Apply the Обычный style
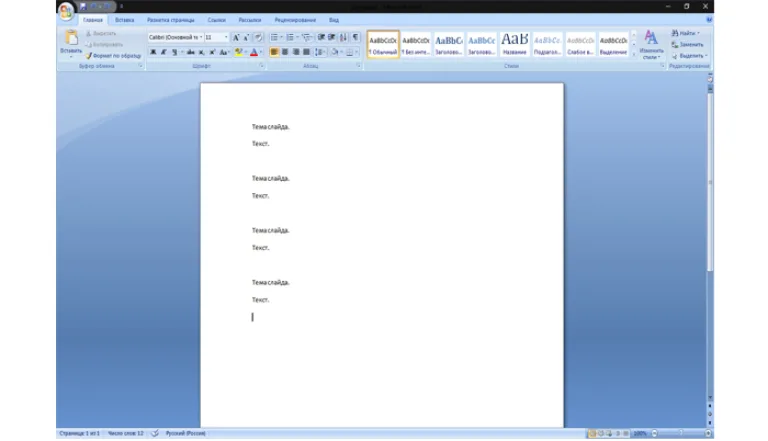The width and height of the screenshot is (768, 441). pyautogui.click(x=383, y=44)
